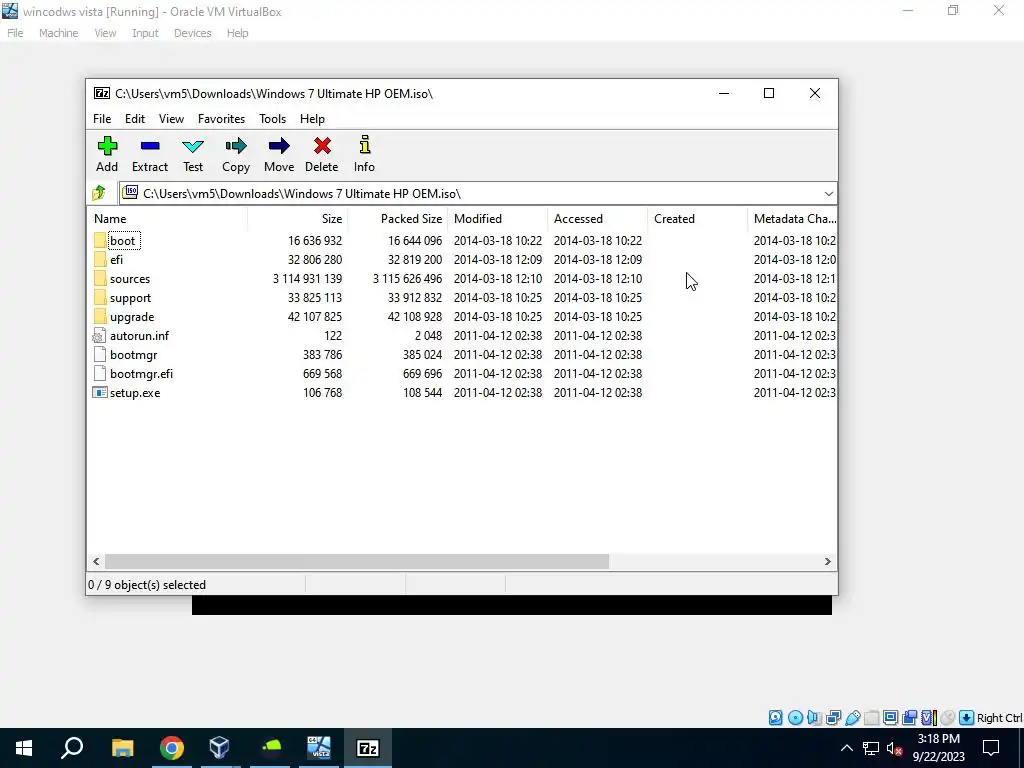The image size is (1024, 768).
Task: Open the Favorites menu
Action: pos(221,119)
